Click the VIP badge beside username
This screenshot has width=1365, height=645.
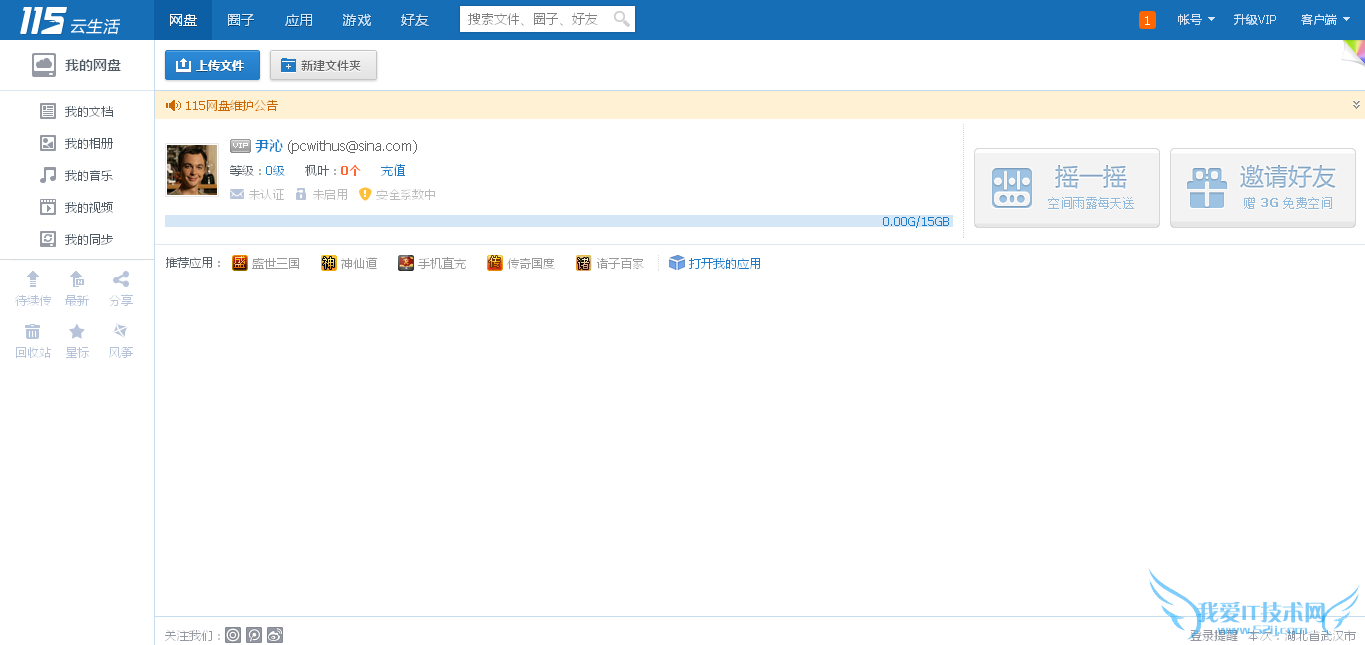pos(240,146)
